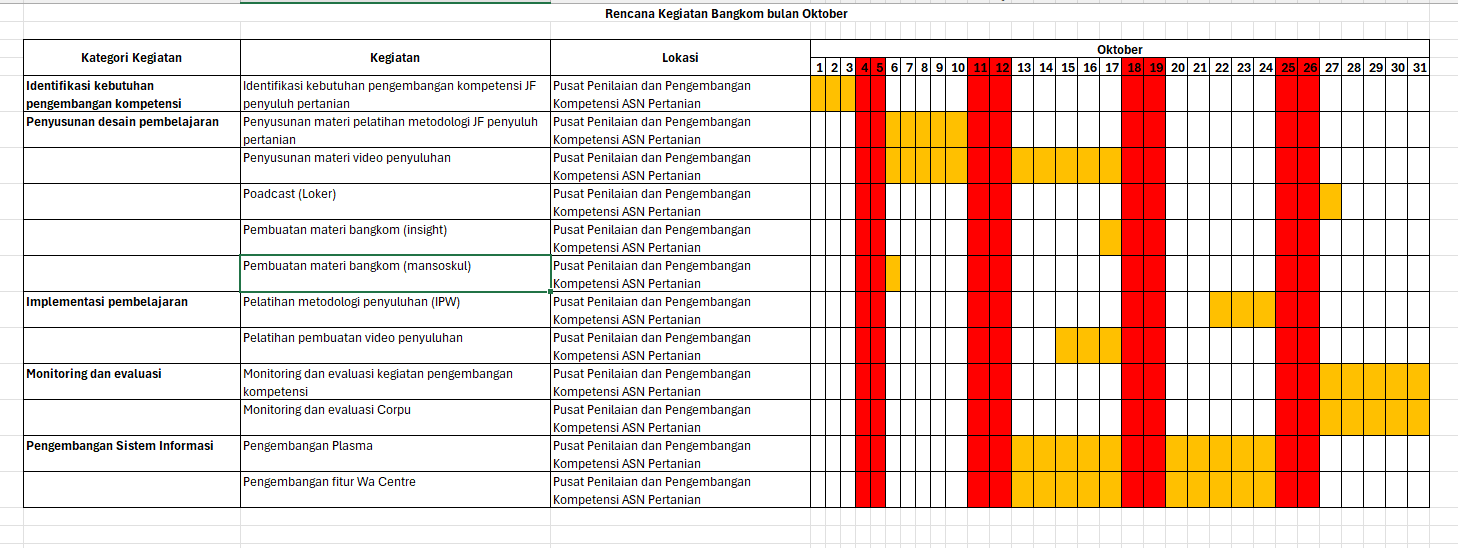Select the "Penyusunan desain pembelajaran" category cell

(132, 130)
